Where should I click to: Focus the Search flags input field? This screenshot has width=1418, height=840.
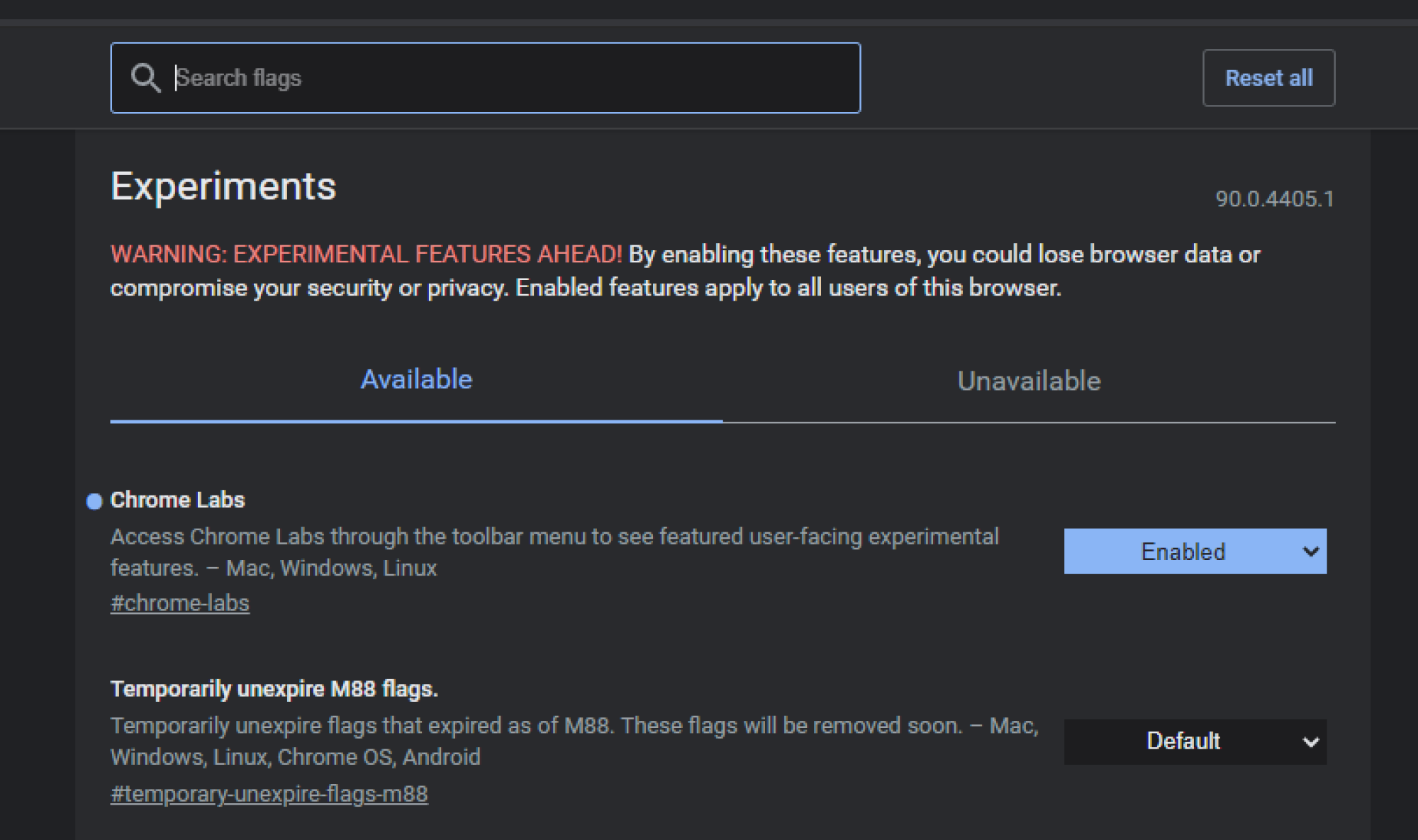486,78
